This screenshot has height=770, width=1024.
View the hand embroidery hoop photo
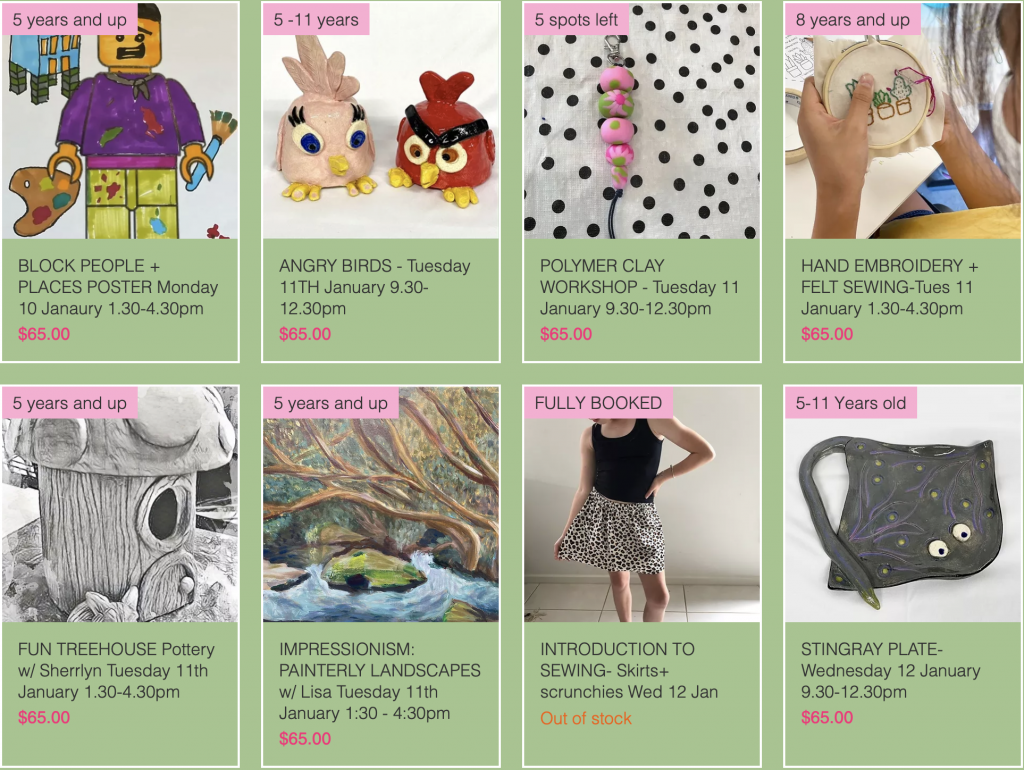(903, 121)
